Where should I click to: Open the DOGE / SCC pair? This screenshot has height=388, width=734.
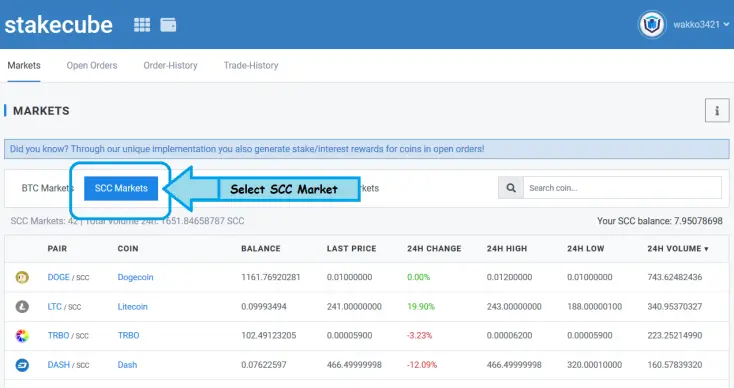[68, 277]
